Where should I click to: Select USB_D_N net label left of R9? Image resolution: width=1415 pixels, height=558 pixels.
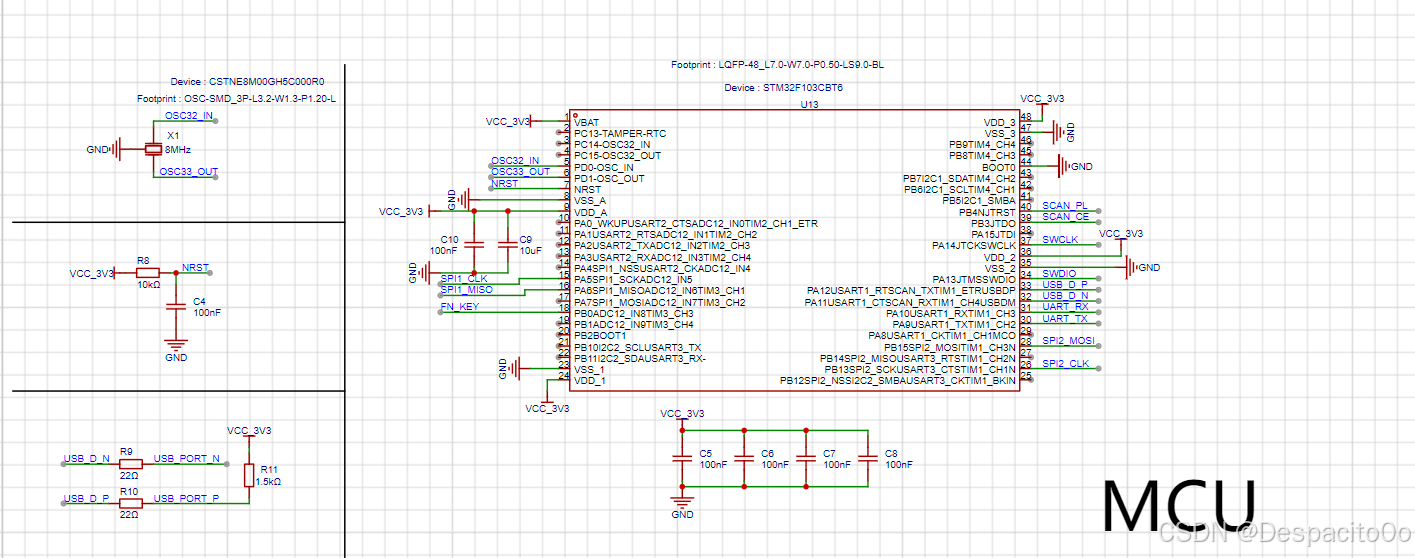click(x=87, y=459)
